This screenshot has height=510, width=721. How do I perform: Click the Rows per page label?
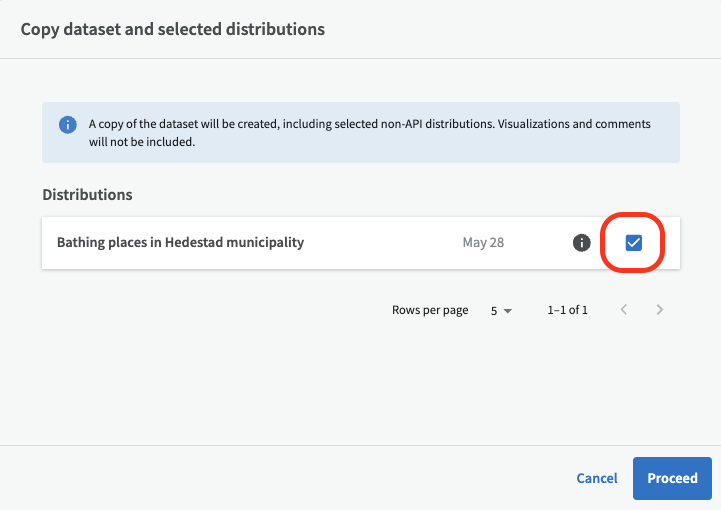[x=430, y=310]
